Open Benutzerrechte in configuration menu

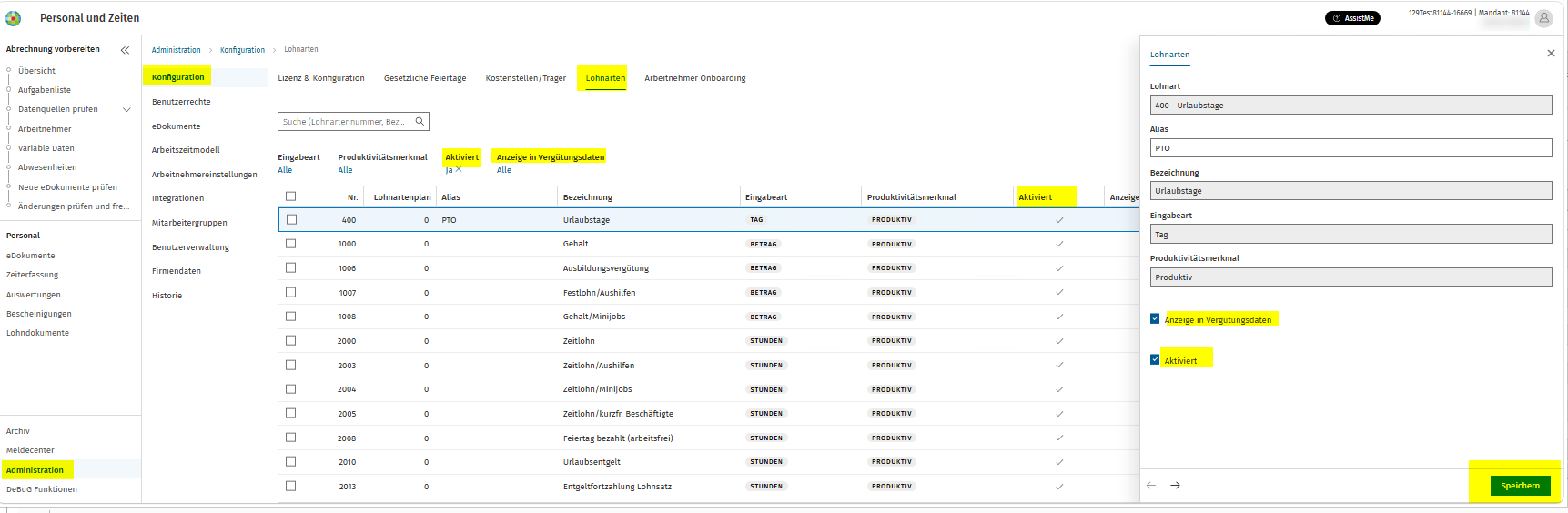click(x=181, y=102)
